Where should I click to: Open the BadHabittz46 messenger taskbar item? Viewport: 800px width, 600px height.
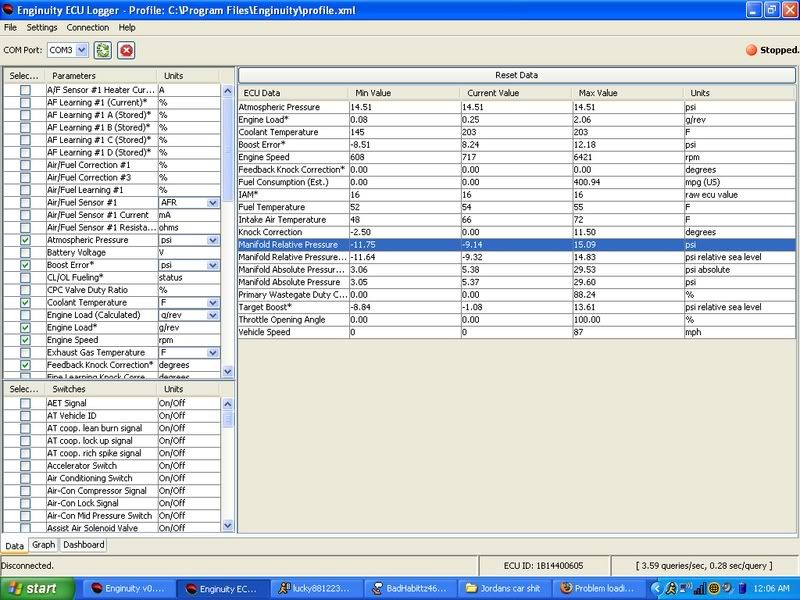[410, 588]
